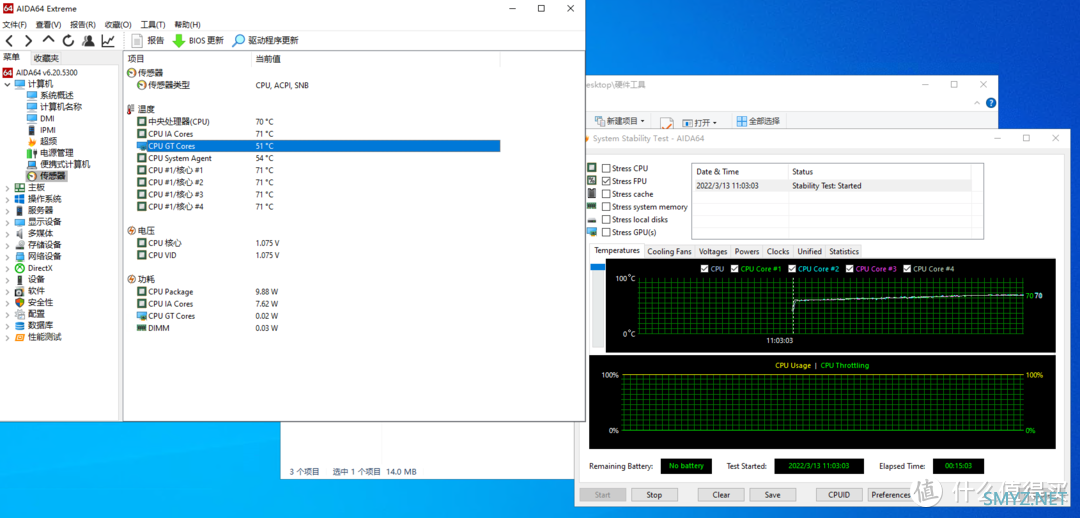
Task: Switch to the Statistics tab
Action: coord(844,251)
